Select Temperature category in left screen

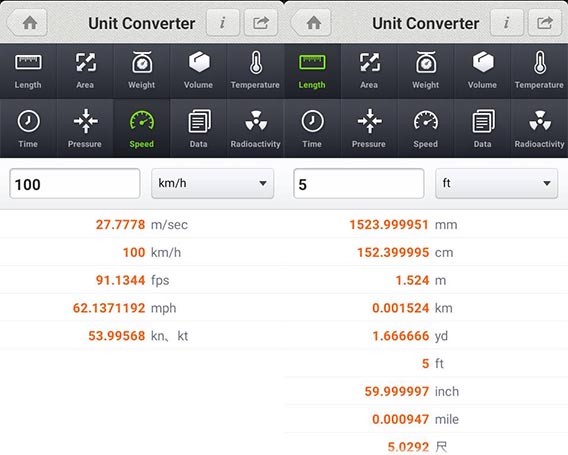click(255, 71)
